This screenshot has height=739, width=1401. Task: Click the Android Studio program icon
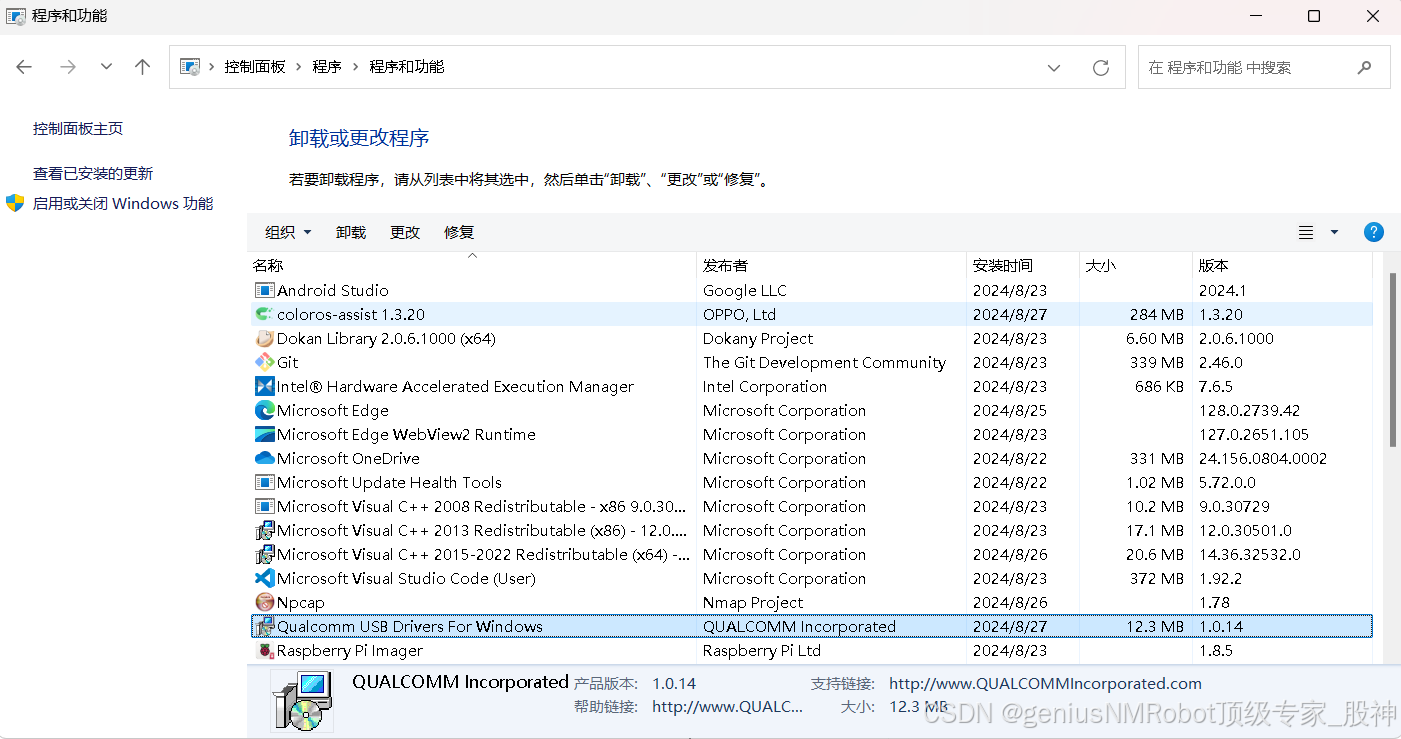(x=264, y=290)
